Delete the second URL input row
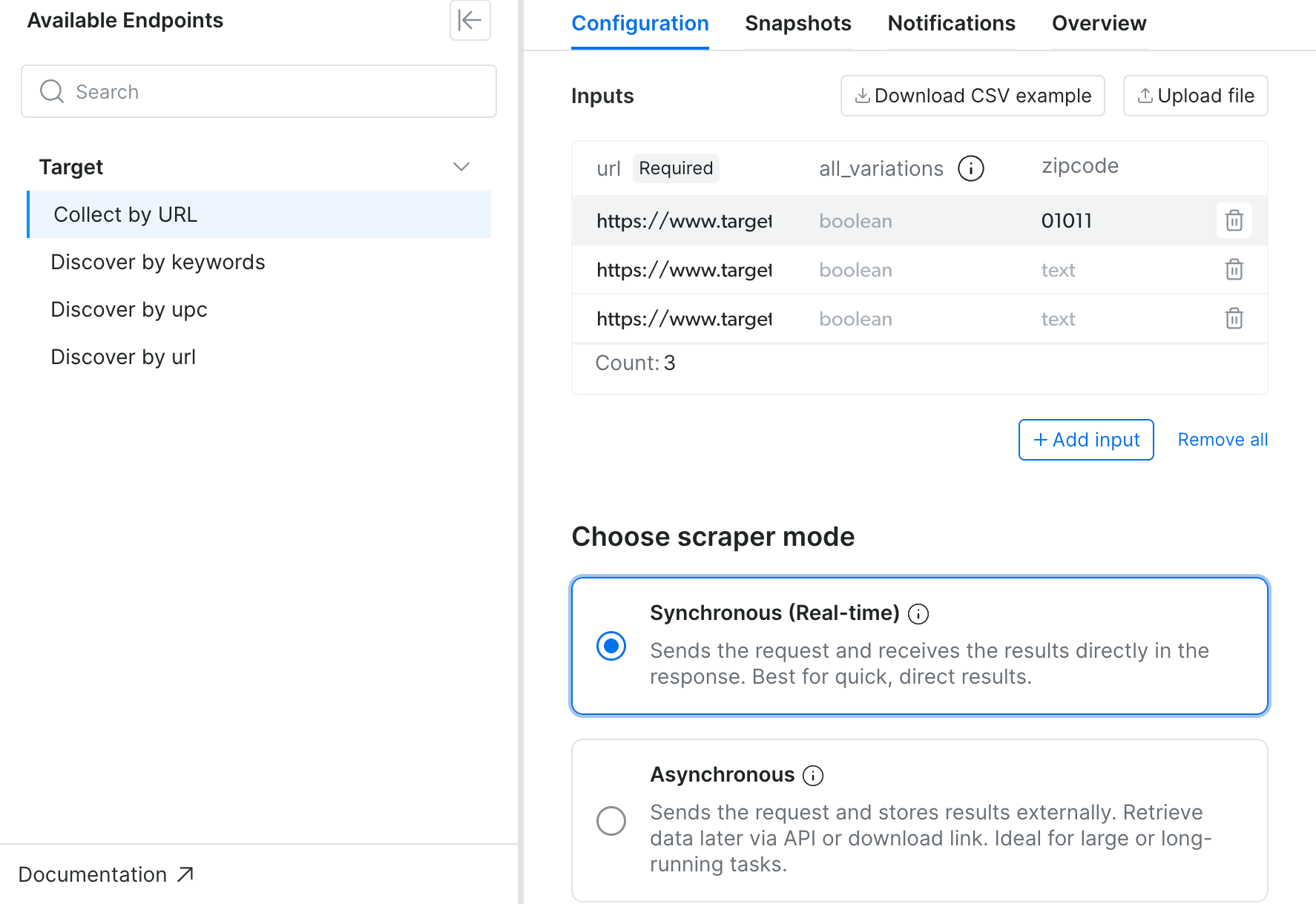The width and height of the screenshot is (1316, 904). click(1234, 269)
